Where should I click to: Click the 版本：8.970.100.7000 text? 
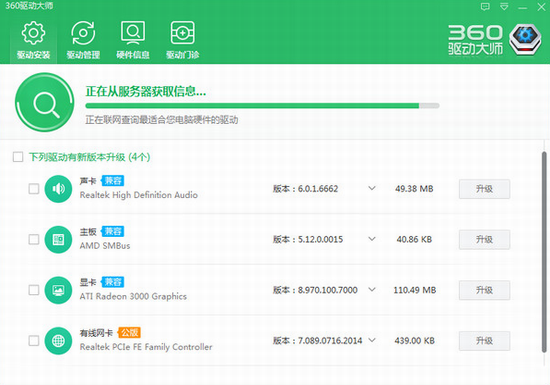(x=315, y=290)
